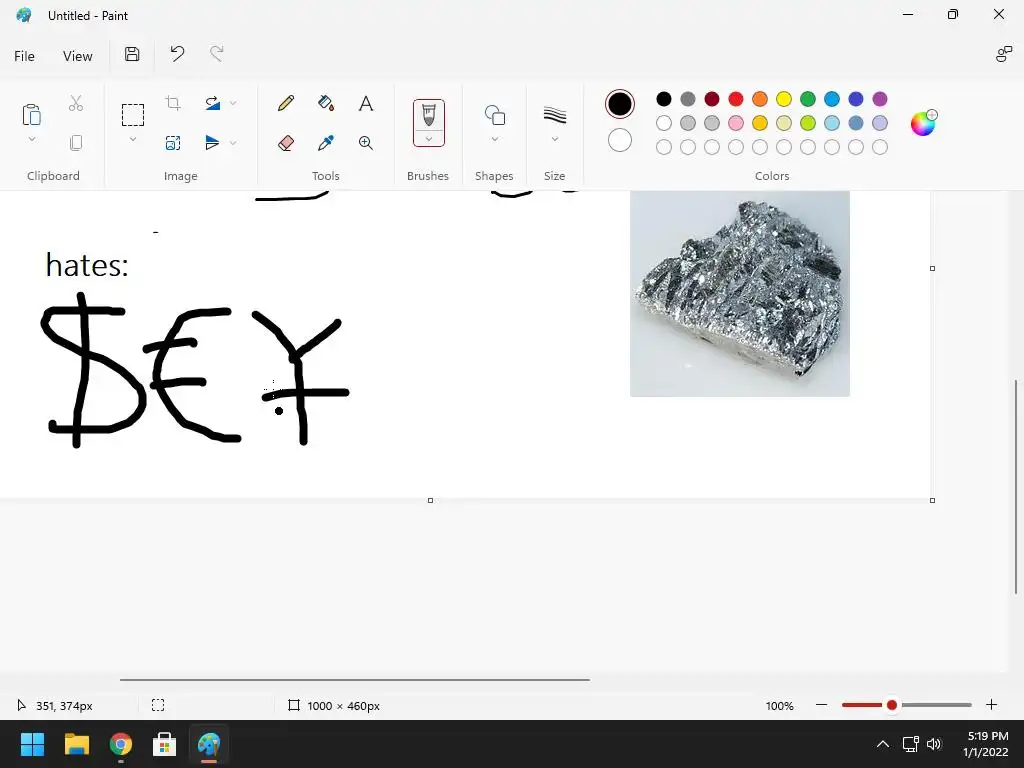Pick the purple color swatch
Image resolution: width=1024 pixels, height=768 pixels.
(880, 99)
